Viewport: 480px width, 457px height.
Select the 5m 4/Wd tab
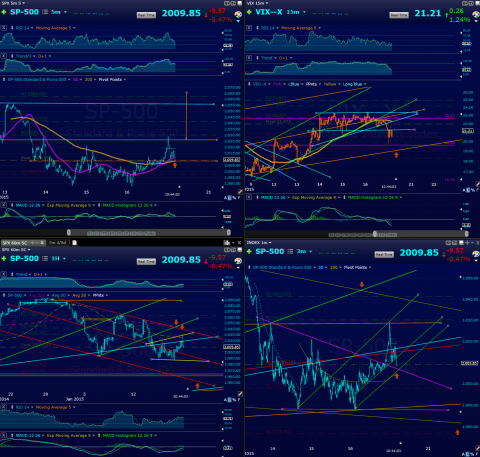pyautogui.click(x=58, y=243)
